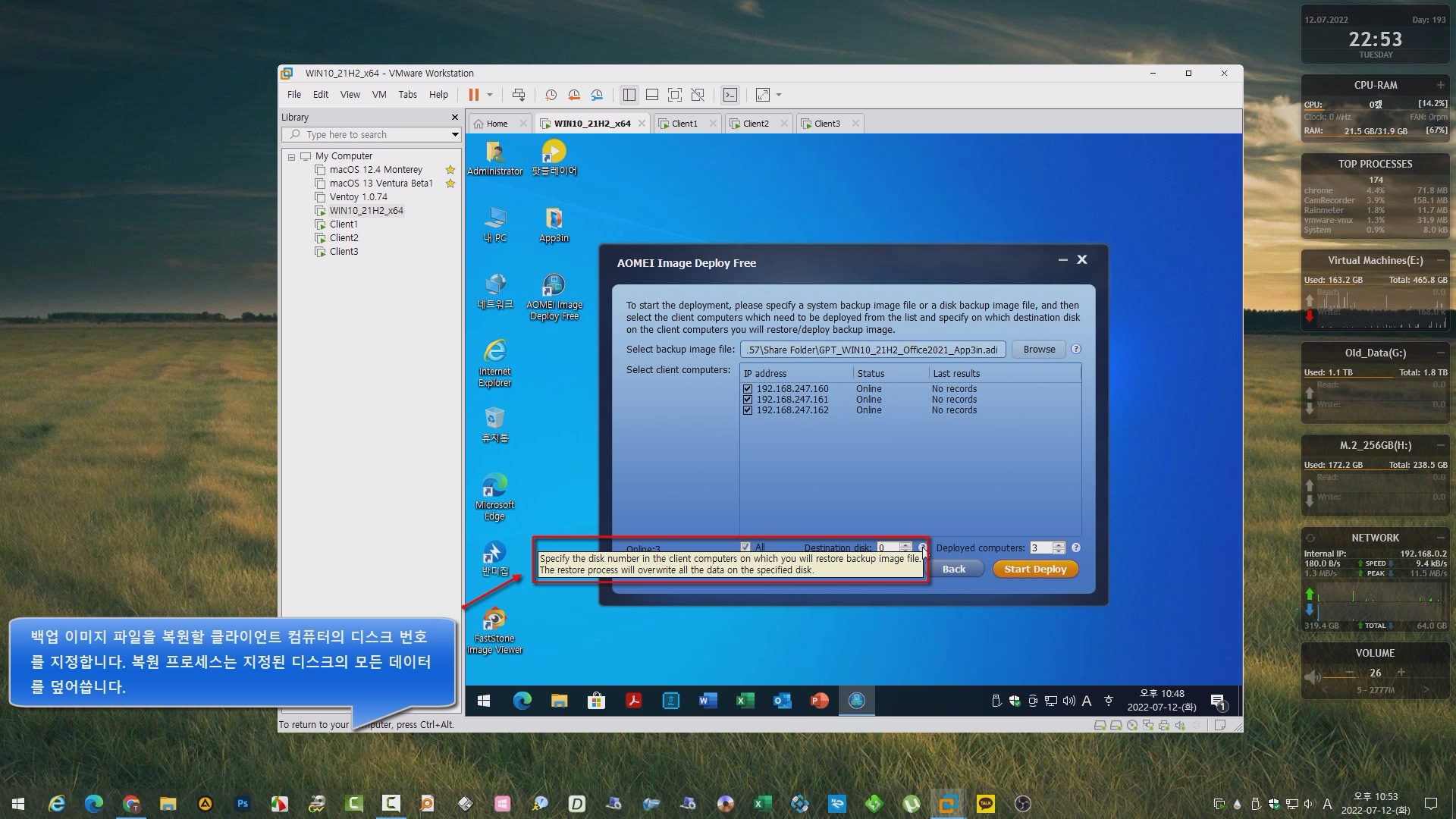Viewport: 1456px width, 819px height.
Task: Open the View menu in VMware
Action: [x=350, y=95]
